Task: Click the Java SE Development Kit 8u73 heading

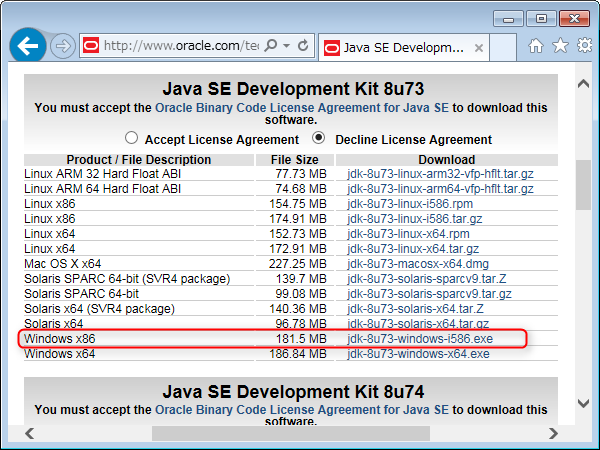Action: point(293,89)
